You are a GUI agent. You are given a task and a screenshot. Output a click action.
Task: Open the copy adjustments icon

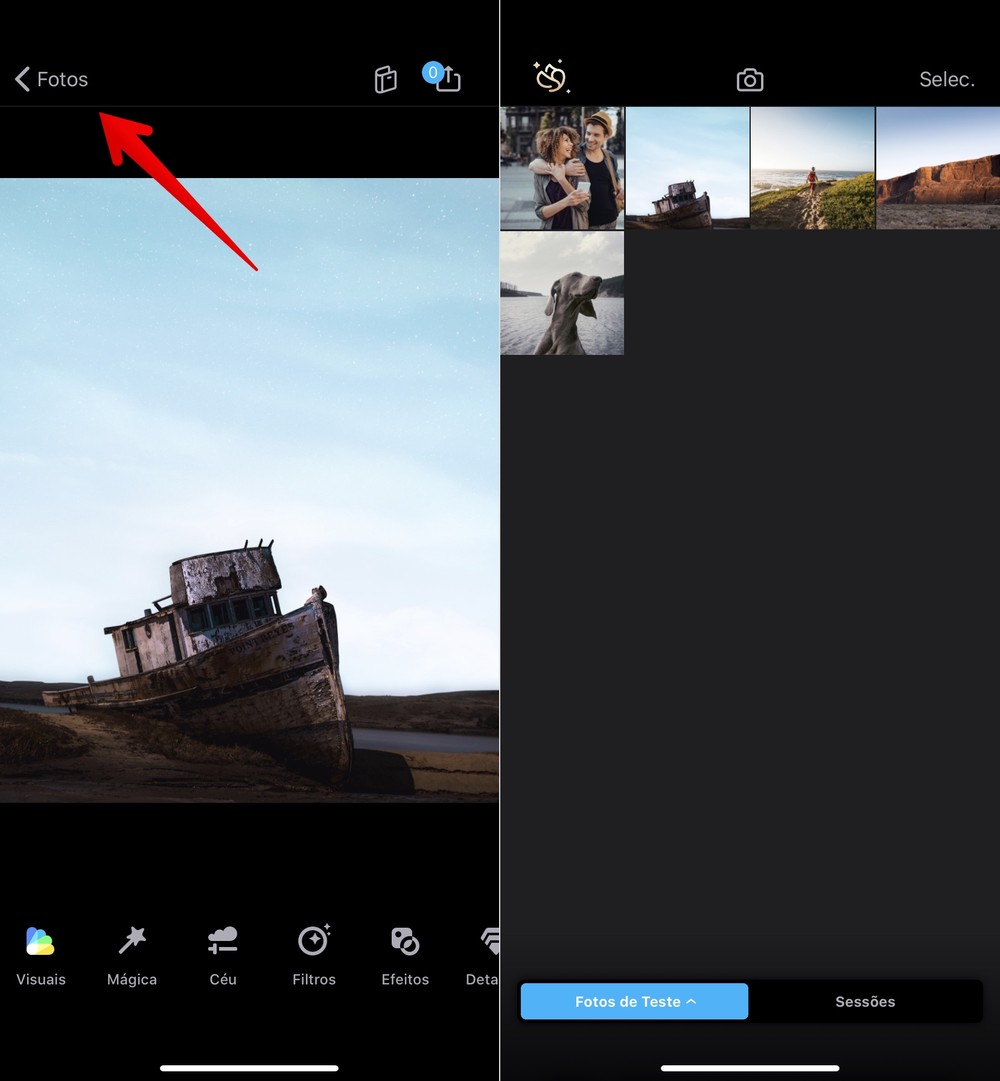coord(385,79)
